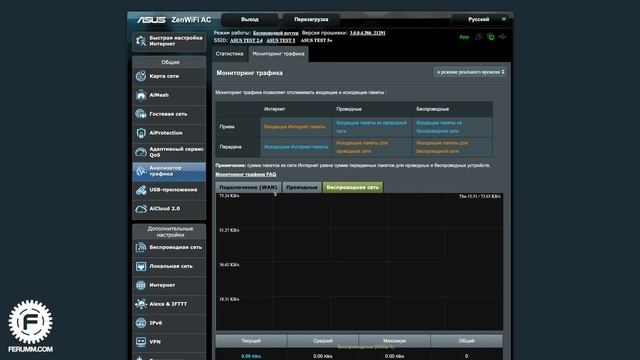
Task: Click the green App link icon
Action: coord(464,37)
